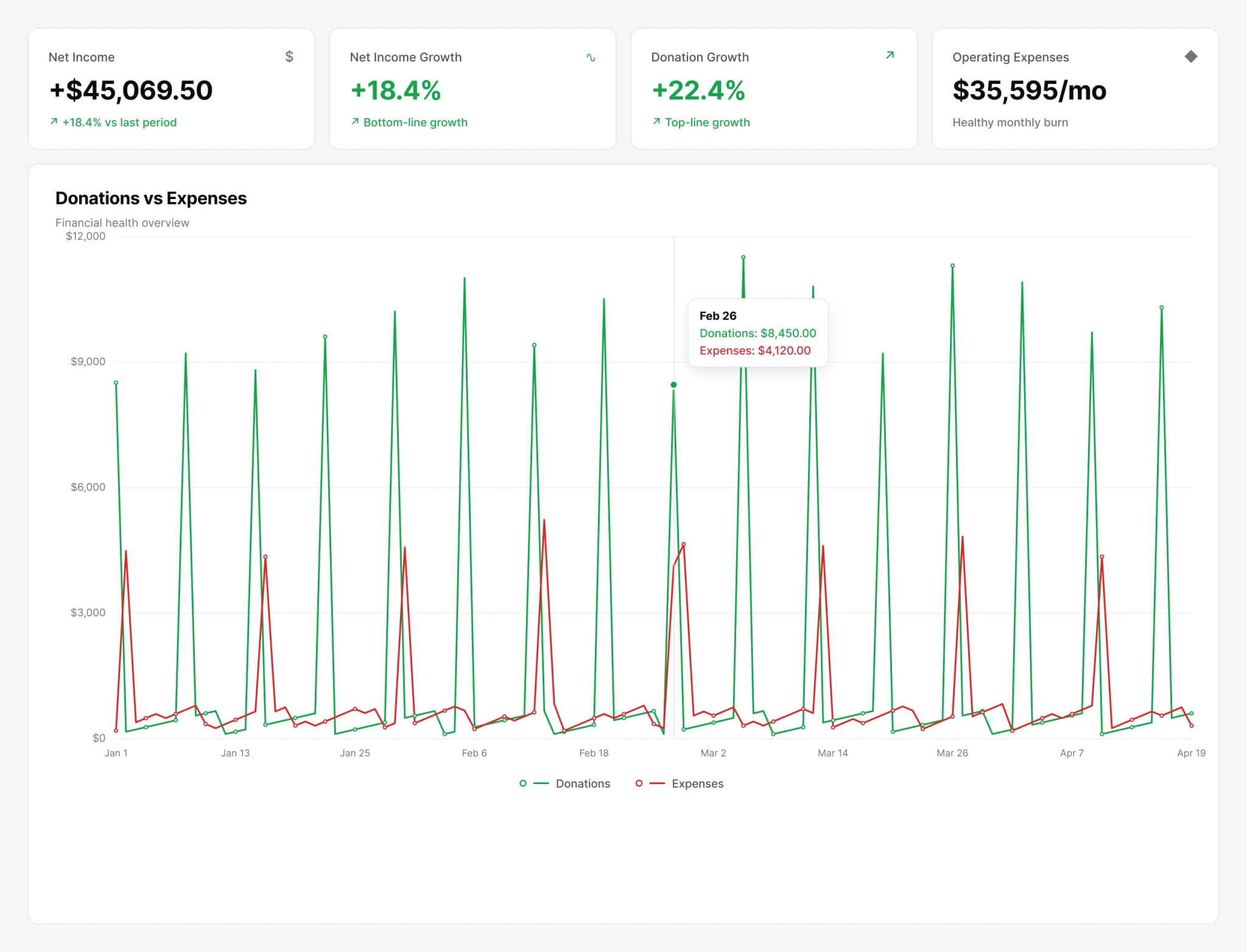
Task: Click the arrow icon on Donation Growth card
Action: pos(890,55)
